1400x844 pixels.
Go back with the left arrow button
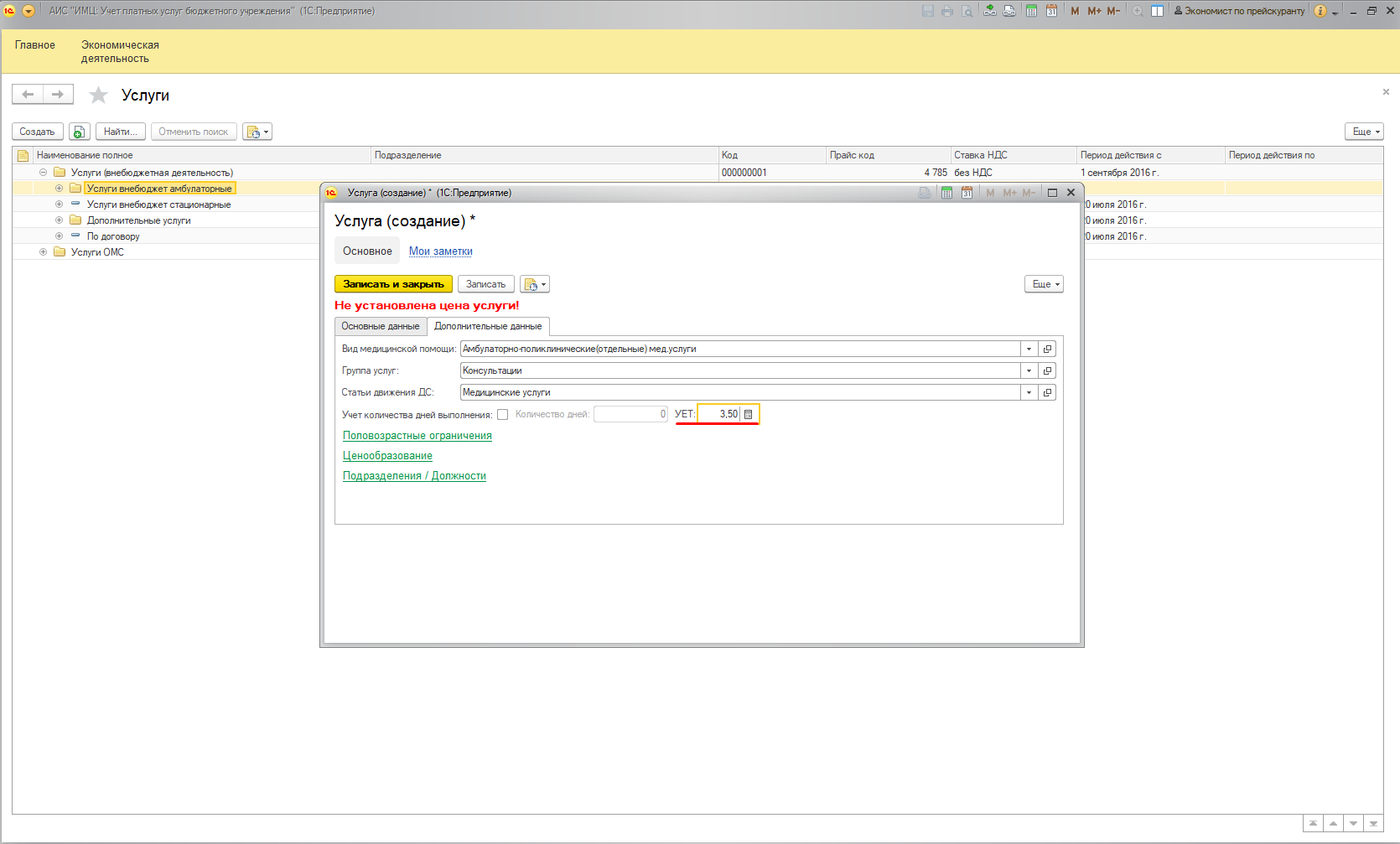[28, 95]
